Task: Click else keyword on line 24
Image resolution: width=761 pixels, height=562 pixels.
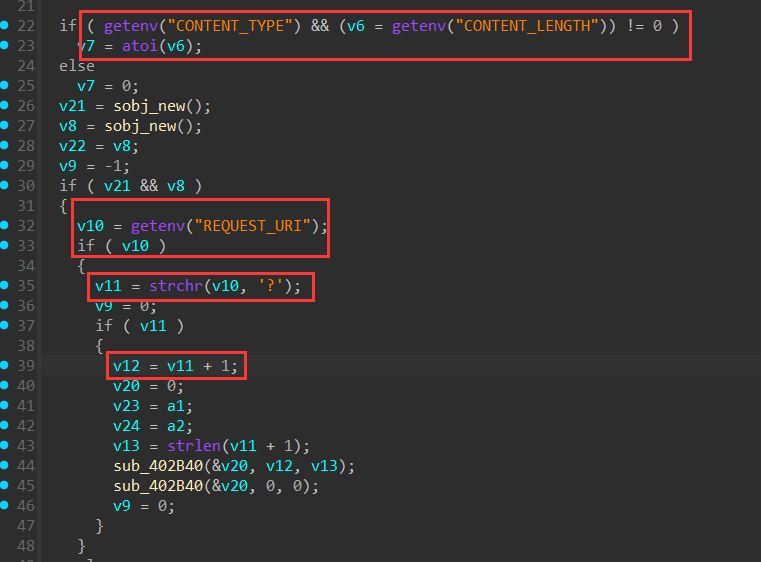Action: tap(77, 66)
